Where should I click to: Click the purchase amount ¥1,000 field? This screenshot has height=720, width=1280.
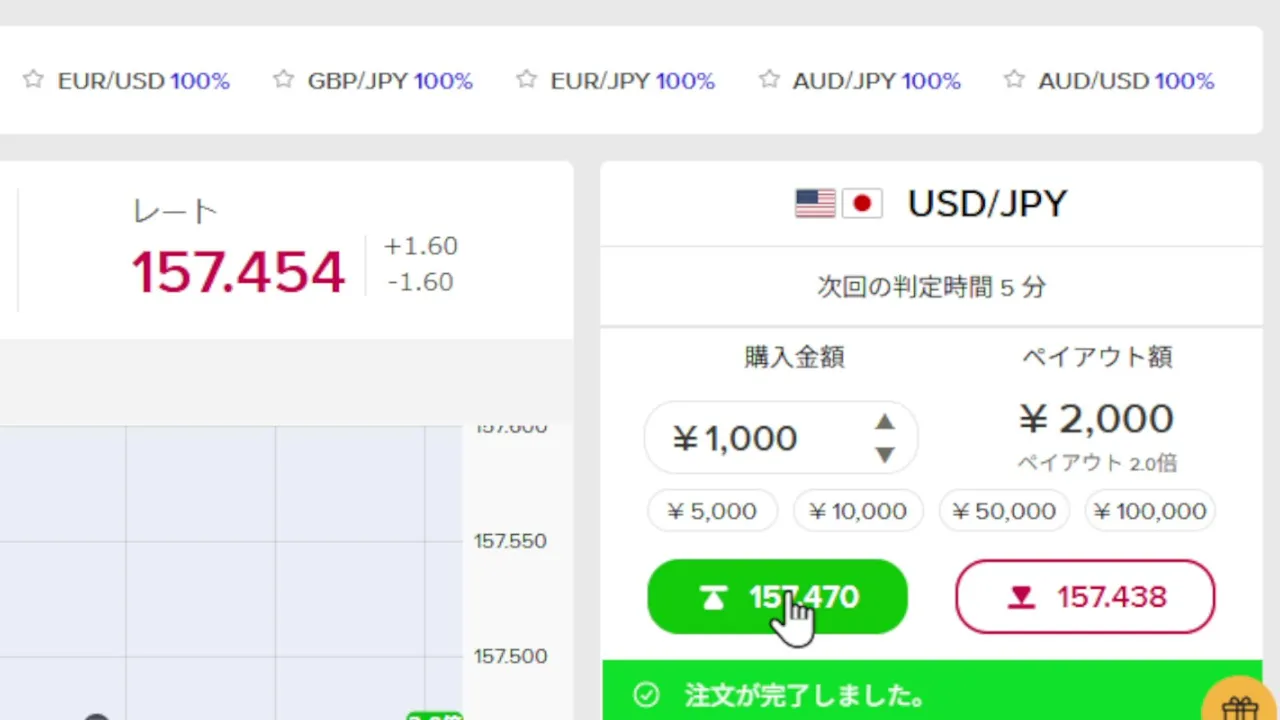pyautogui.click(x=780, y=438)
